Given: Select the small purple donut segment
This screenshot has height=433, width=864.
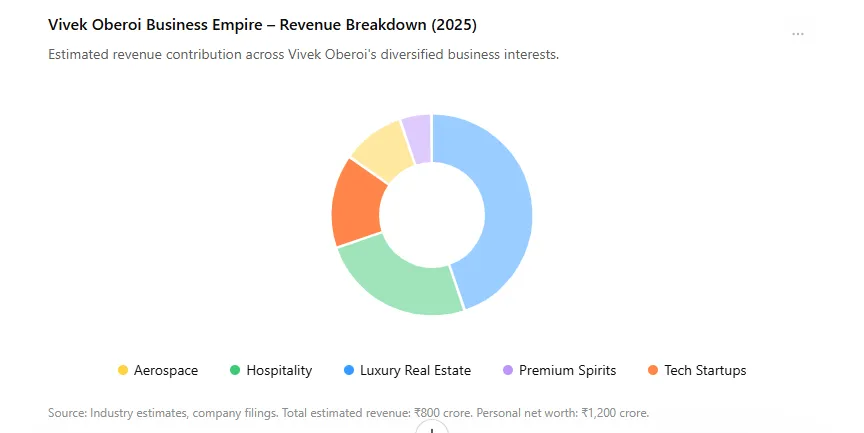Looking at the screenshot, I should tap(418, 139).
